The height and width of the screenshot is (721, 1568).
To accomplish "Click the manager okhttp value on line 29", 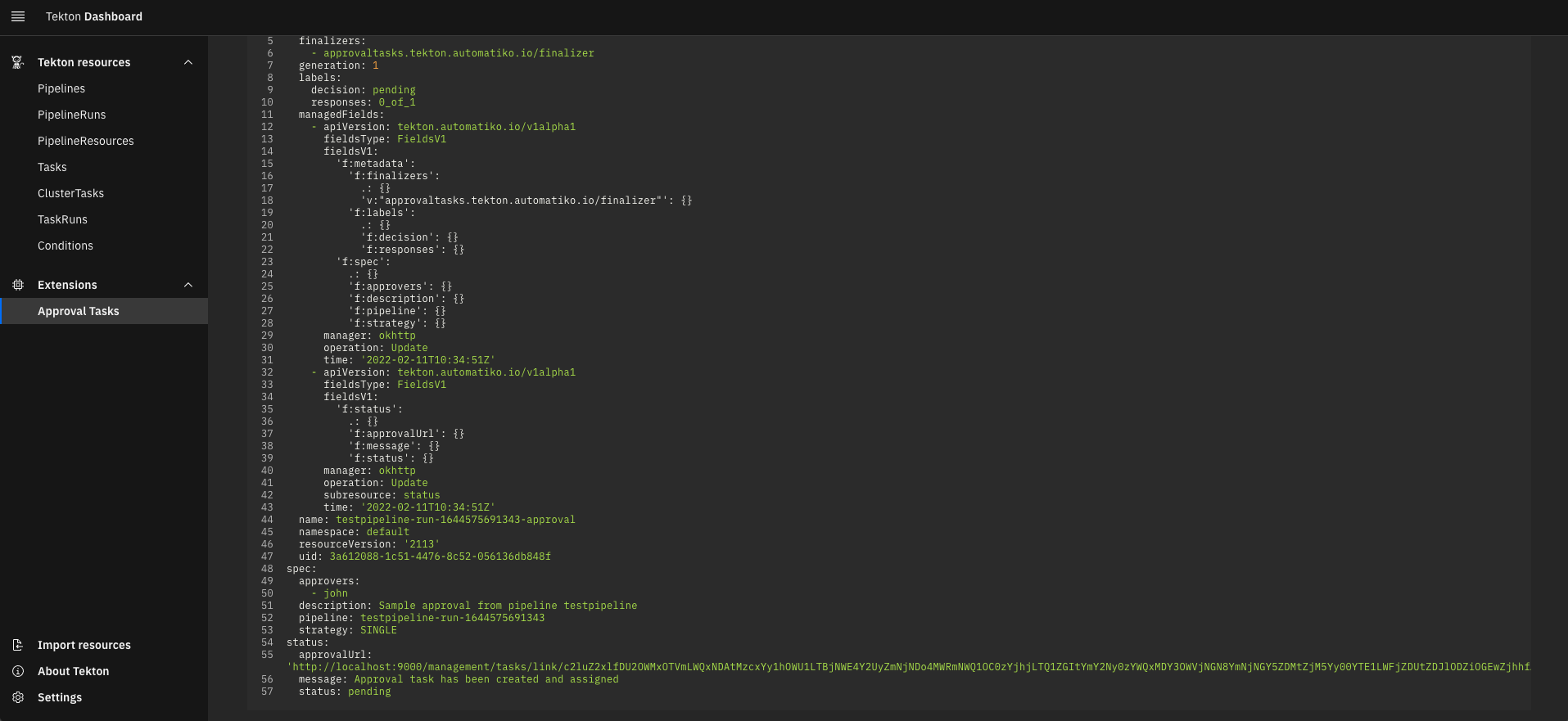I will click(x=397, y=336).
